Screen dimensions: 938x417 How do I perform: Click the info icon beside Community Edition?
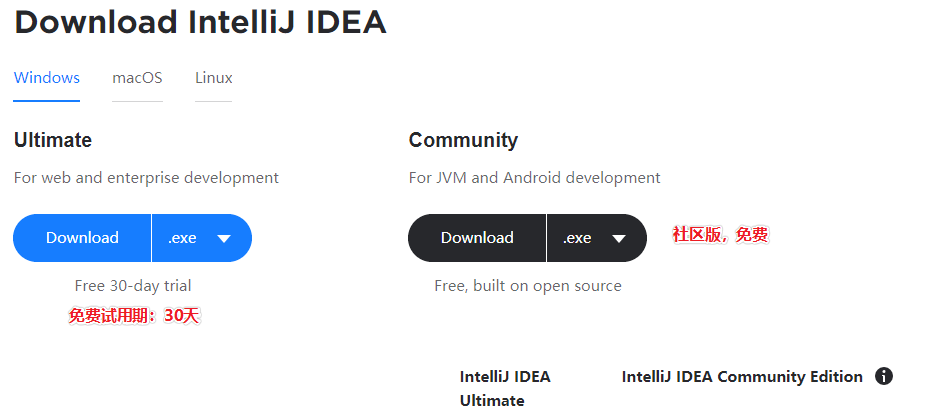(x=884, y=376)
